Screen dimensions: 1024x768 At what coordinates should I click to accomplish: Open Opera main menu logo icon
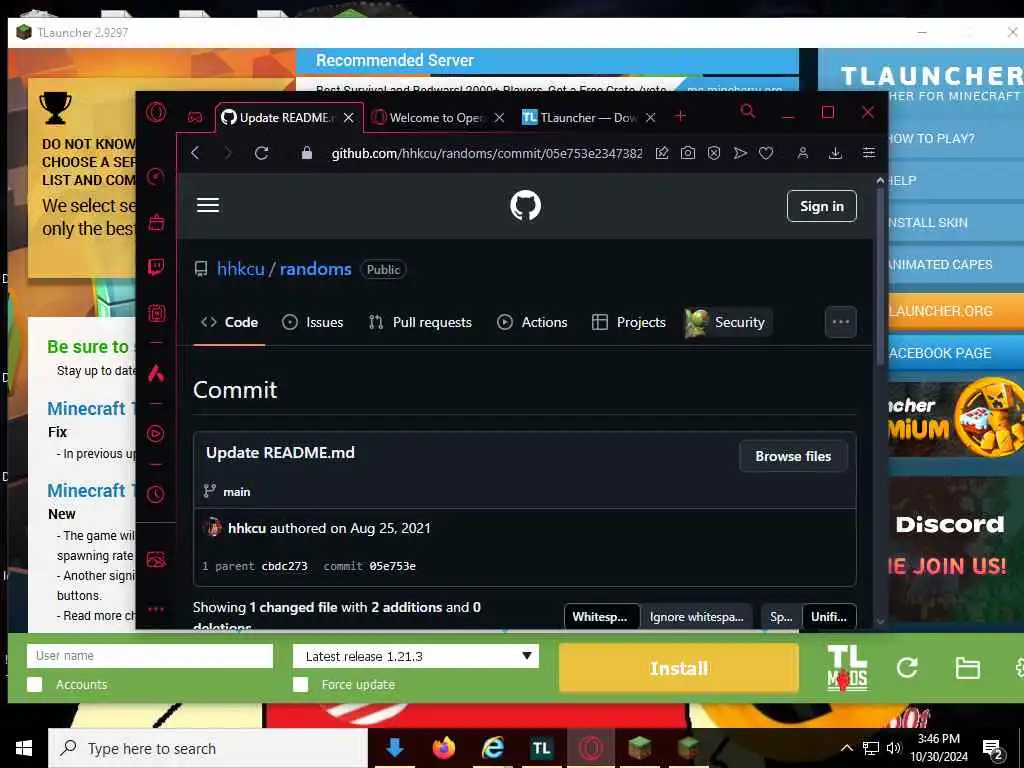pyautogui.click(x=156, y=113)
